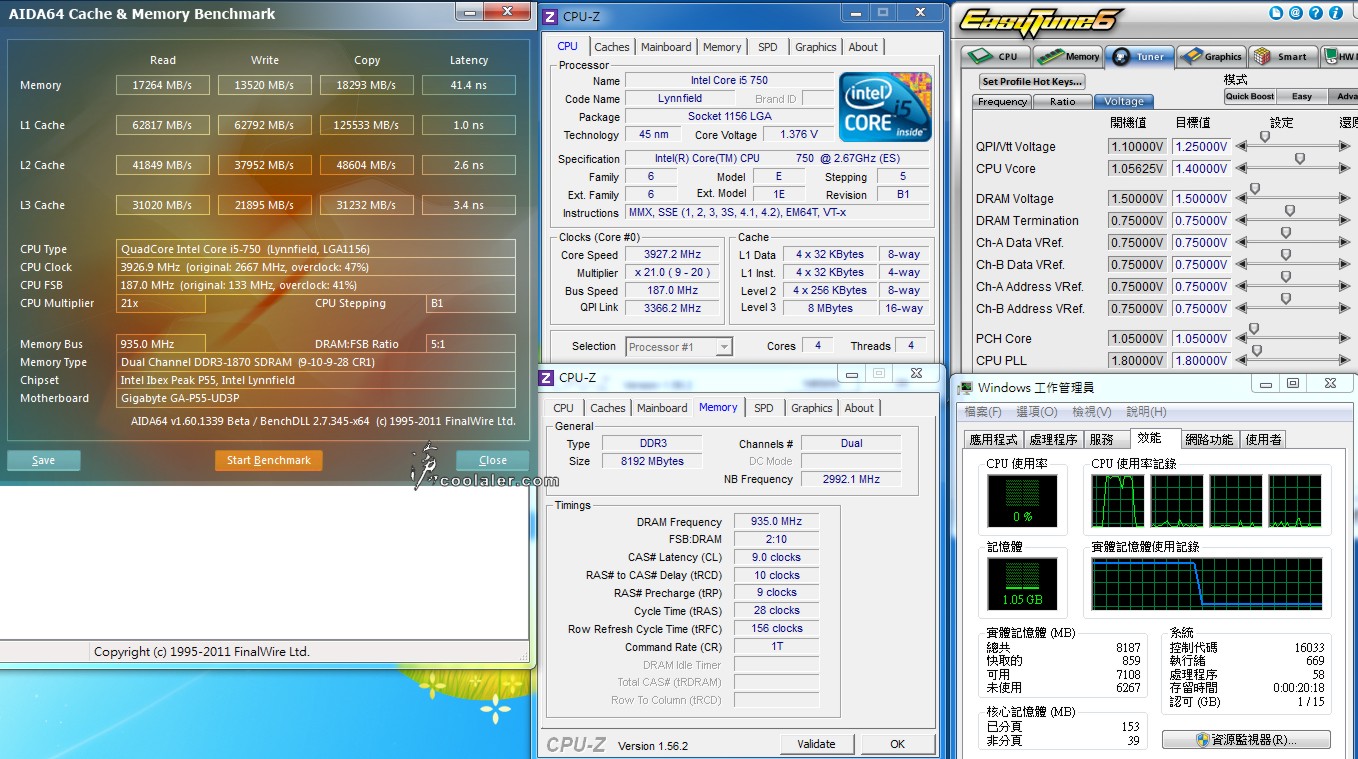The image size is (1358, 759).
Task: Decrease DRAM Voltage with left arrow
Action: coord(1241,198)
